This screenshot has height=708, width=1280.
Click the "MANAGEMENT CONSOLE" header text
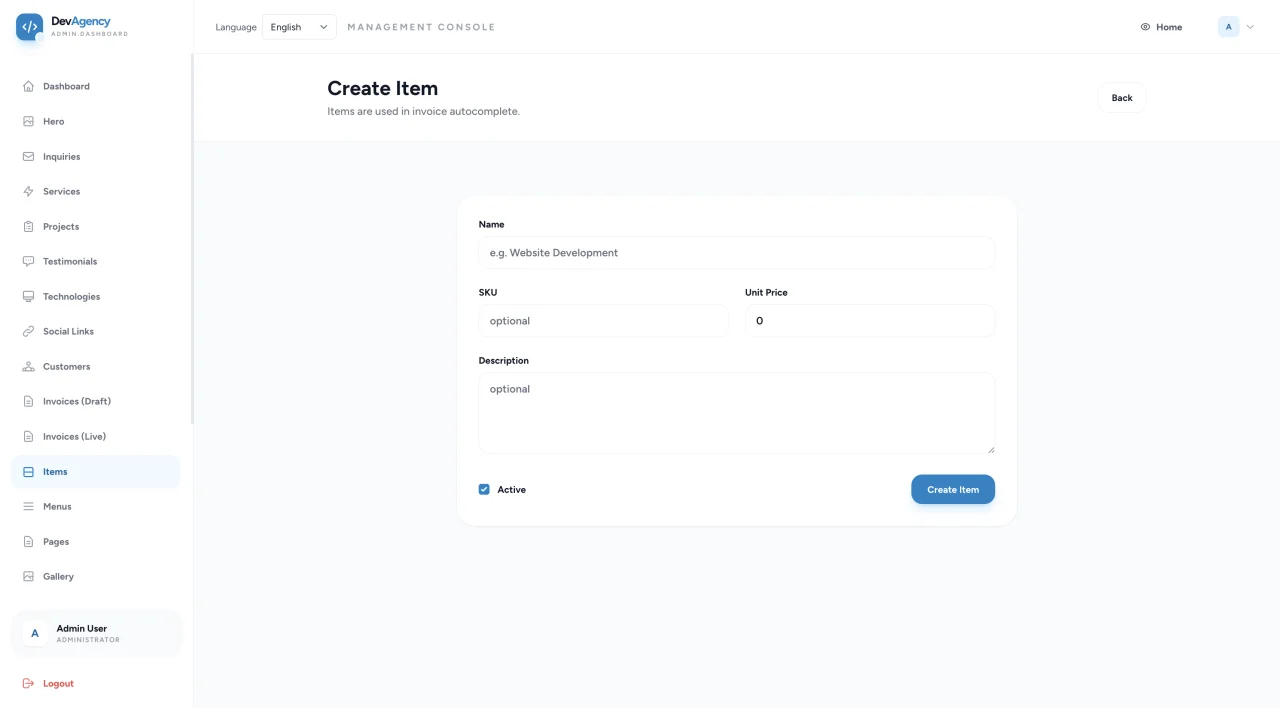[x=421, y=27]
